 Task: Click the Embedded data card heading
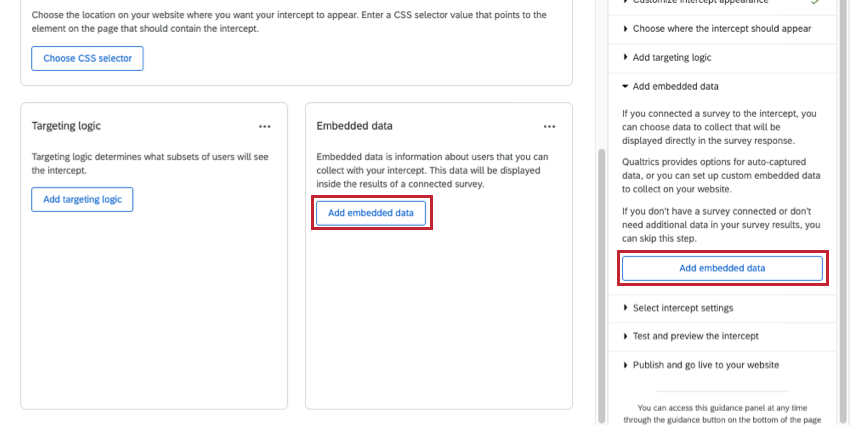pyautogui.click(x=355, y=127)
